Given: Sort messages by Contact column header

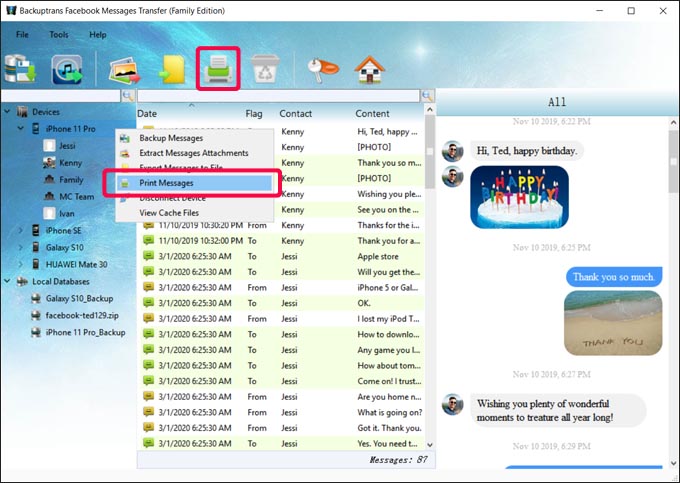Looking at the screenshot, I should pos(296,114).
